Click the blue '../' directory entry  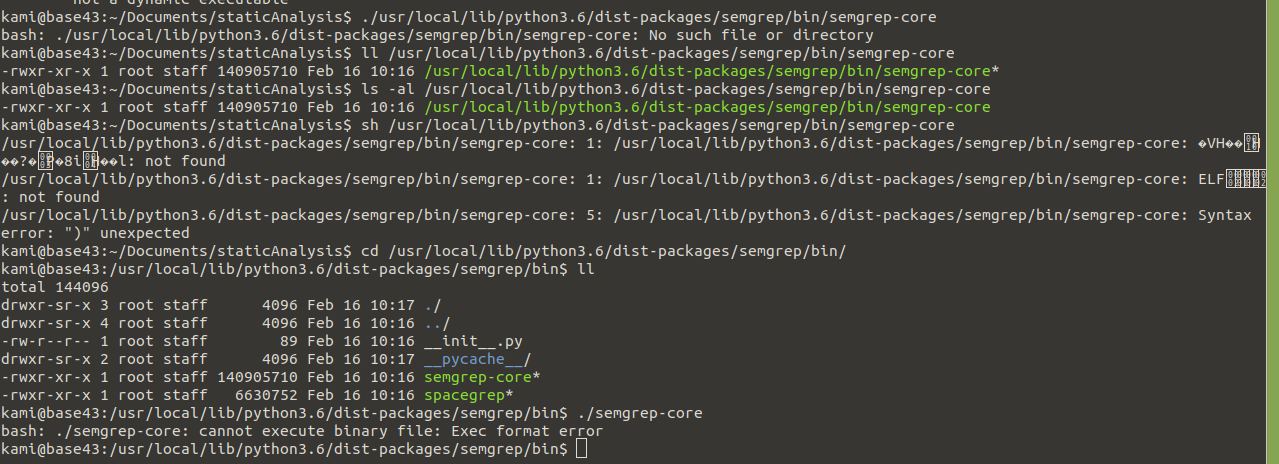click(x=437, y=323)
